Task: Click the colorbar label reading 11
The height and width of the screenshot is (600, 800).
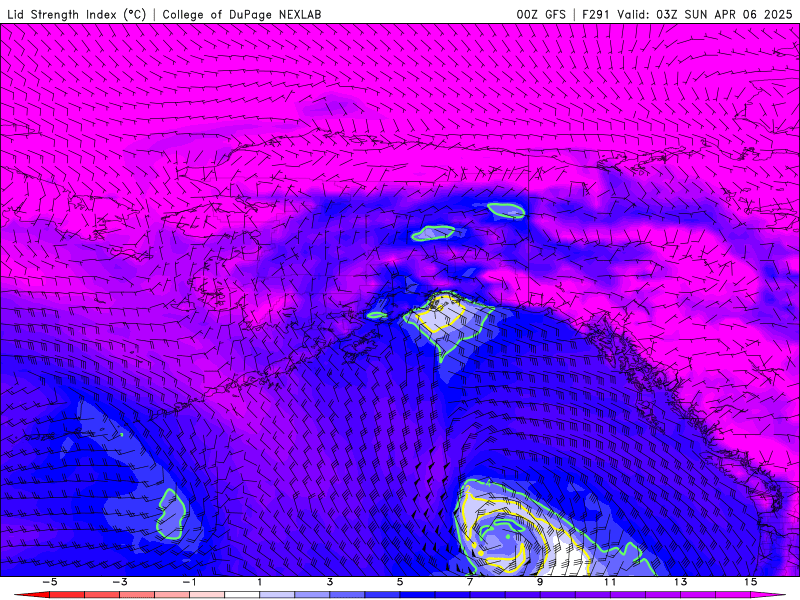Action: [x=610, y=582]
